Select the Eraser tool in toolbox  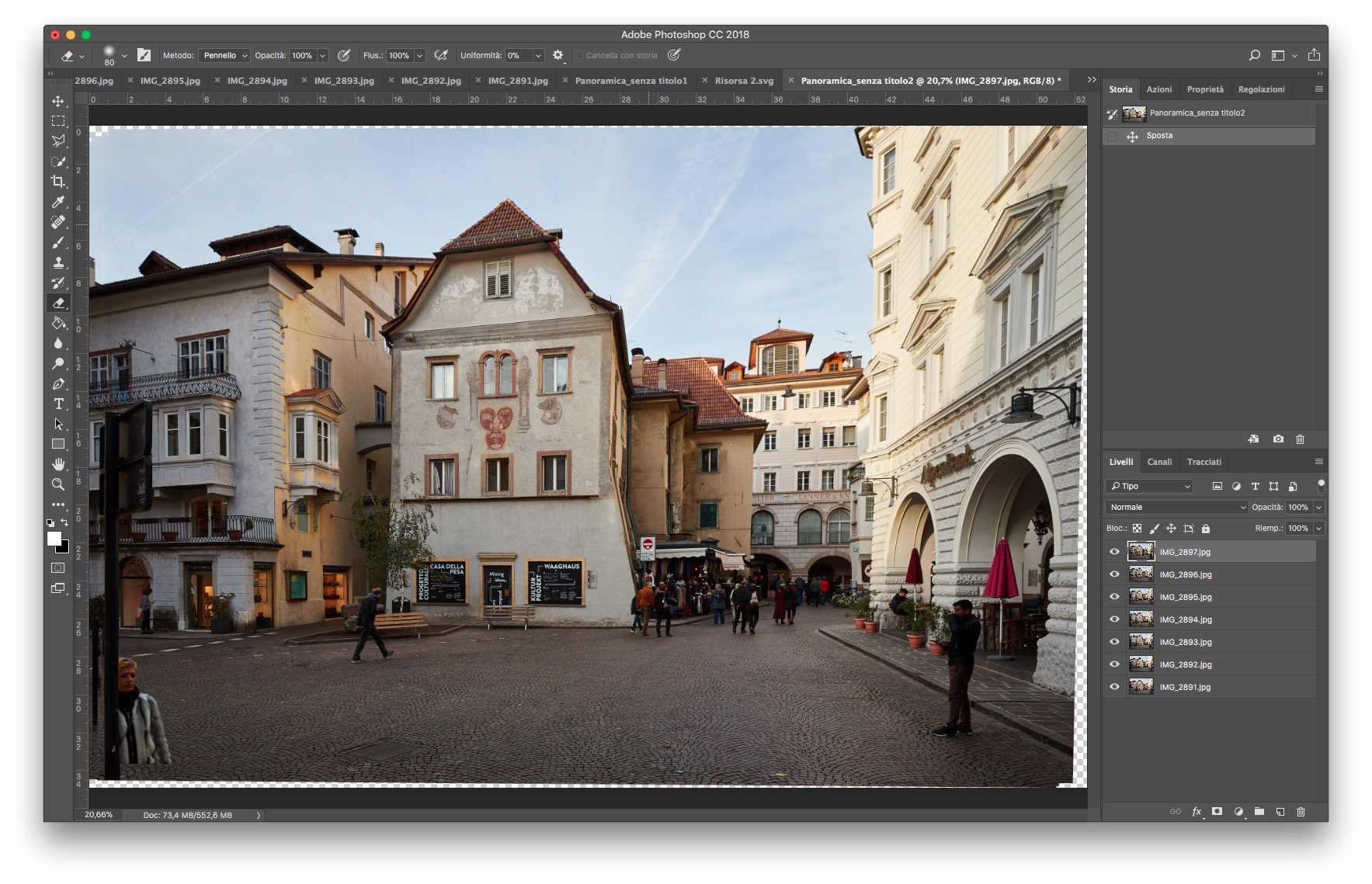pos(58,303)
